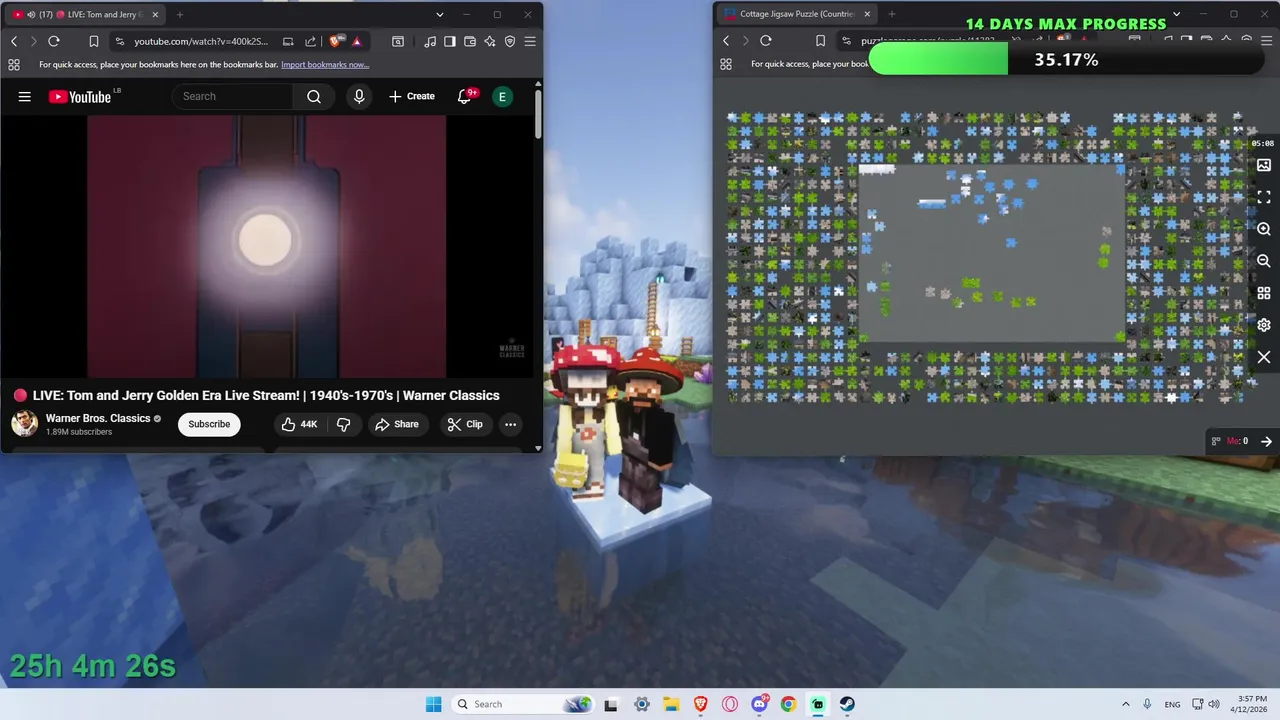Mute the audio-playing YouTube tab
Image resolution: width=1280 pixels, height=720 pixels.
[x=32, y=15]
